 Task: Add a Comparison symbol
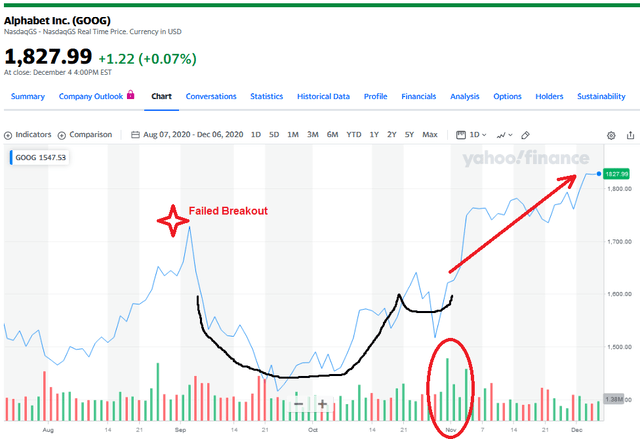87,134
